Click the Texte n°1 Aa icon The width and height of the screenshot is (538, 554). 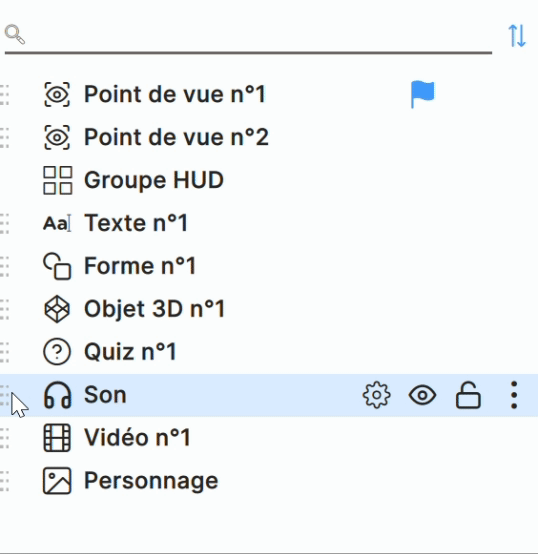tap(57, 223)
